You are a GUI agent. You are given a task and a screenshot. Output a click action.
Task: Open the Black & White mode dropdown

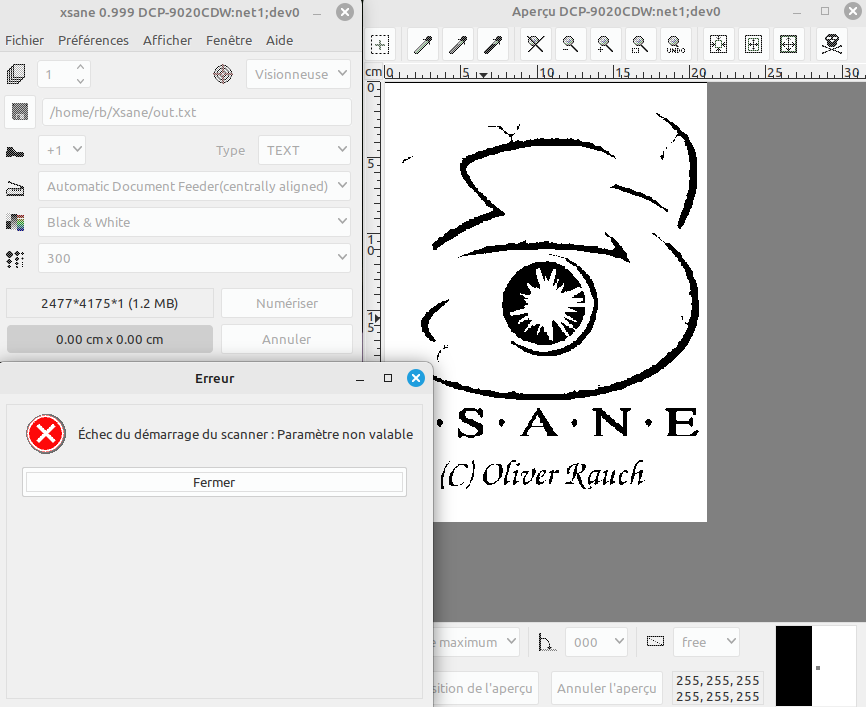point(194,222)
